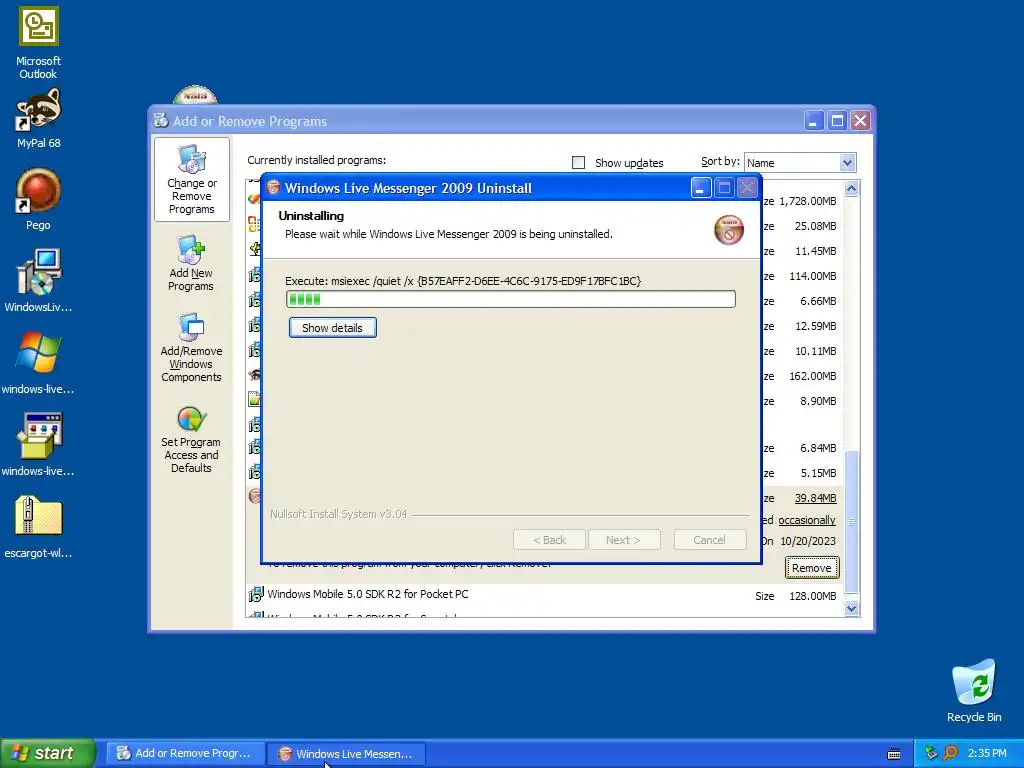Minimize the Uninstall dialog
Viewport: 1024px width, 768px height.
(700, 188)
